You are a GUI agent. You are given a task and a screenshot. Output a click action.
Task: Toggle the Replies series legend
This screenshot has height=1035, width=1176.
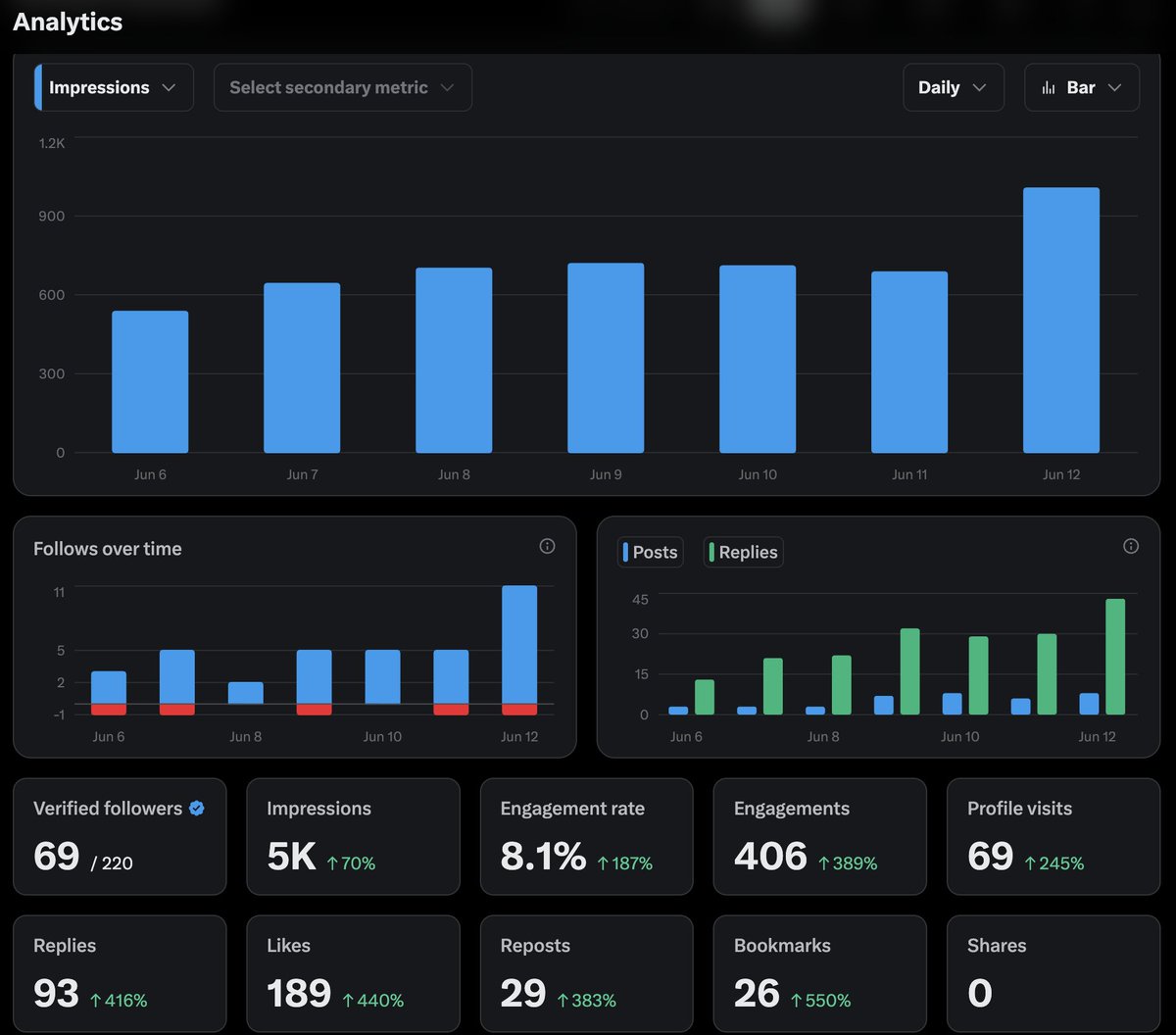(743, 552)
